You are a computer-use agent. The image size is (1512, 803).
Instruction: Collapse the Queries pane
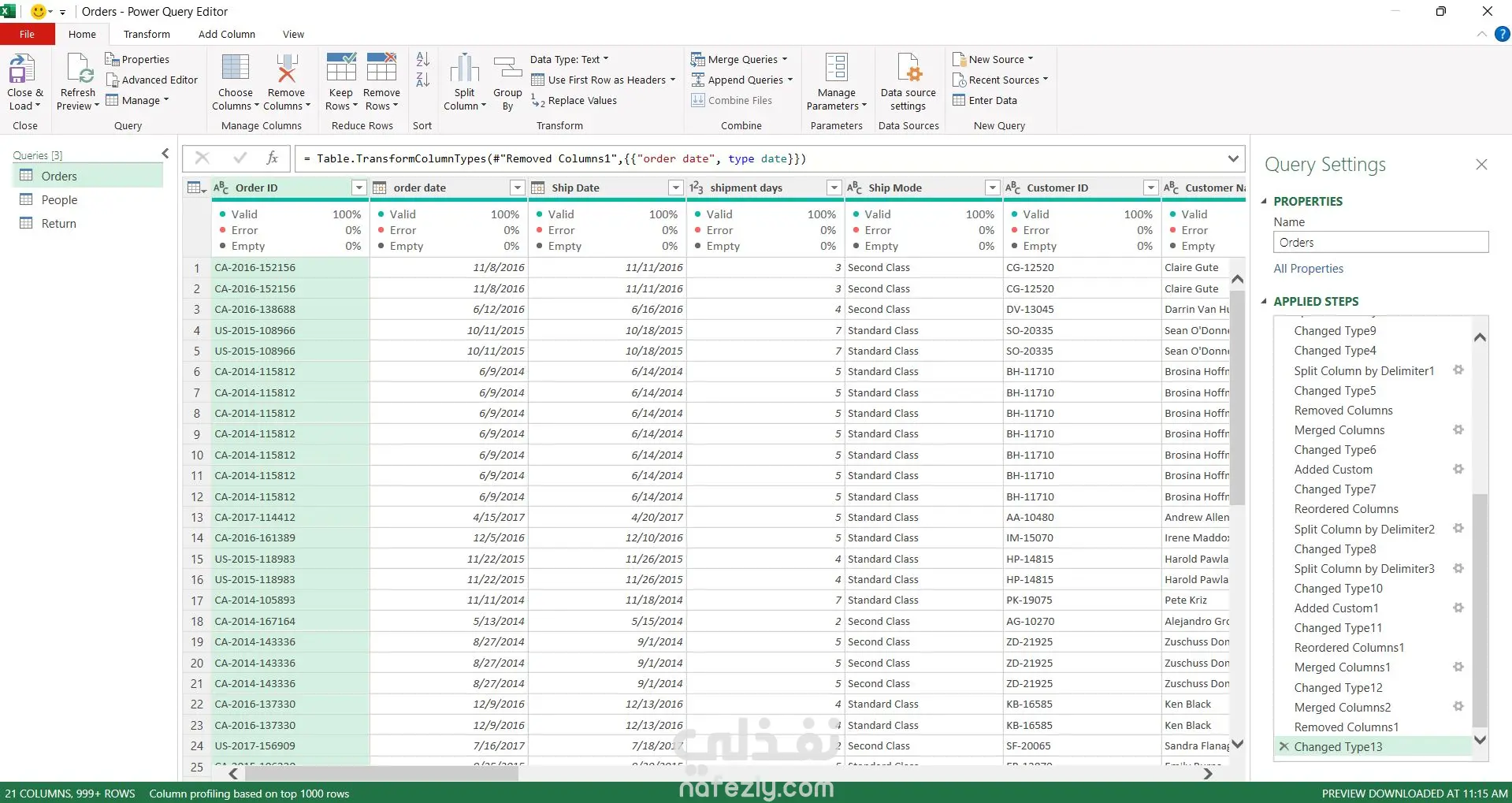(x=165, y=154)
